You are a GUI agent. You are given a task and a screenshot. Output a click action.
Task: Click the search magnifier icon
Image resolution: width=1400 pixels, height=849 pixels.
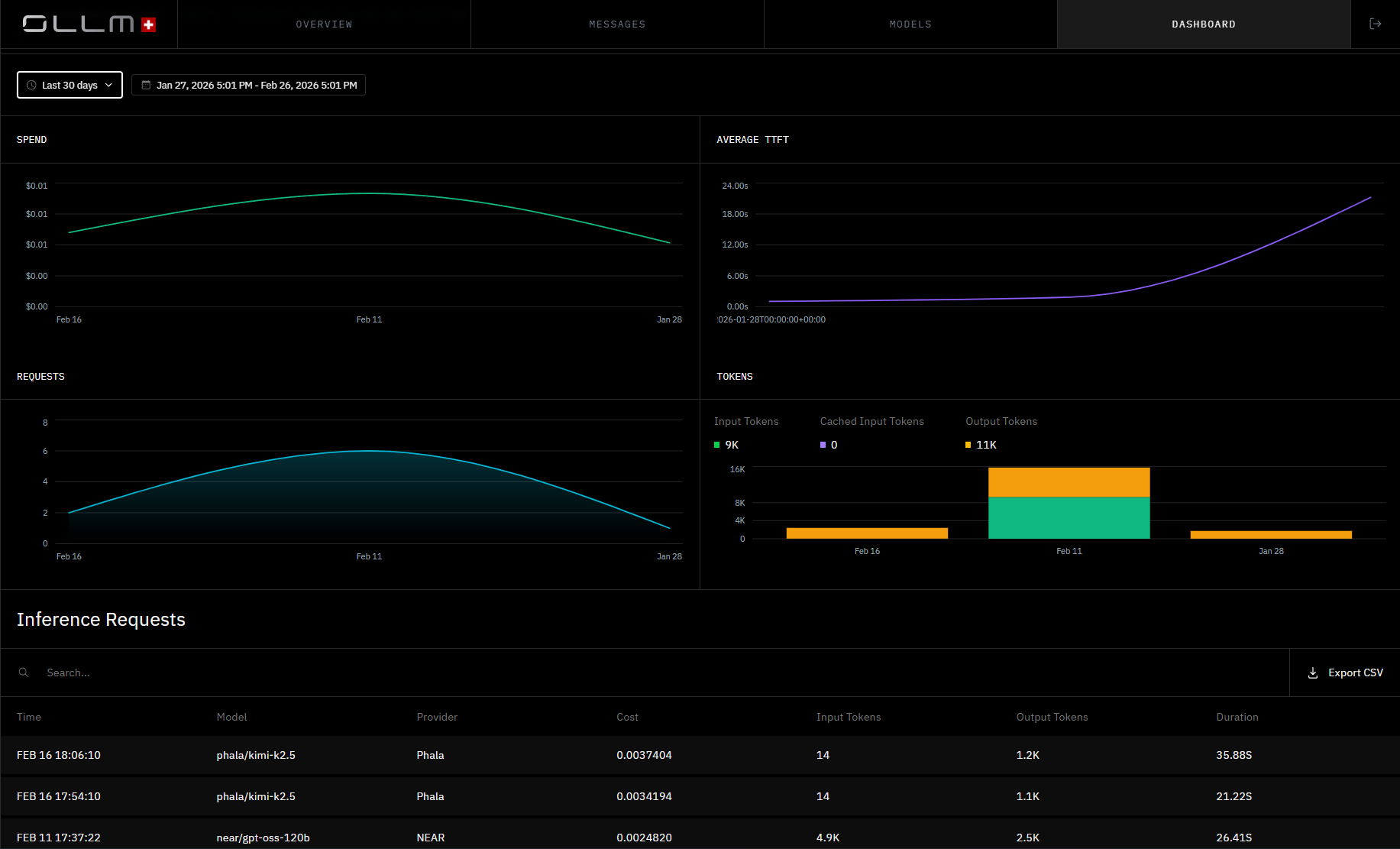pyautogui.click(x=24, y=672)
